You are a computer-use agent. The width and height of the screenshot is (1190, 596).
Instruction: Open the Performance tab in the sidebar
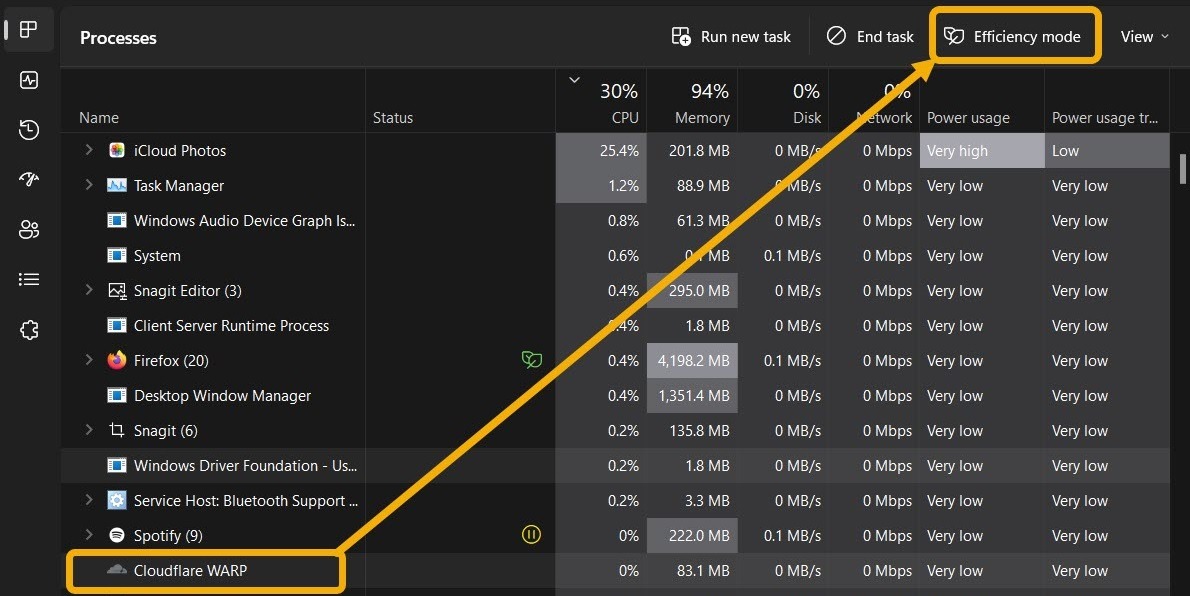pyautogui.click(x=28, y=80)
